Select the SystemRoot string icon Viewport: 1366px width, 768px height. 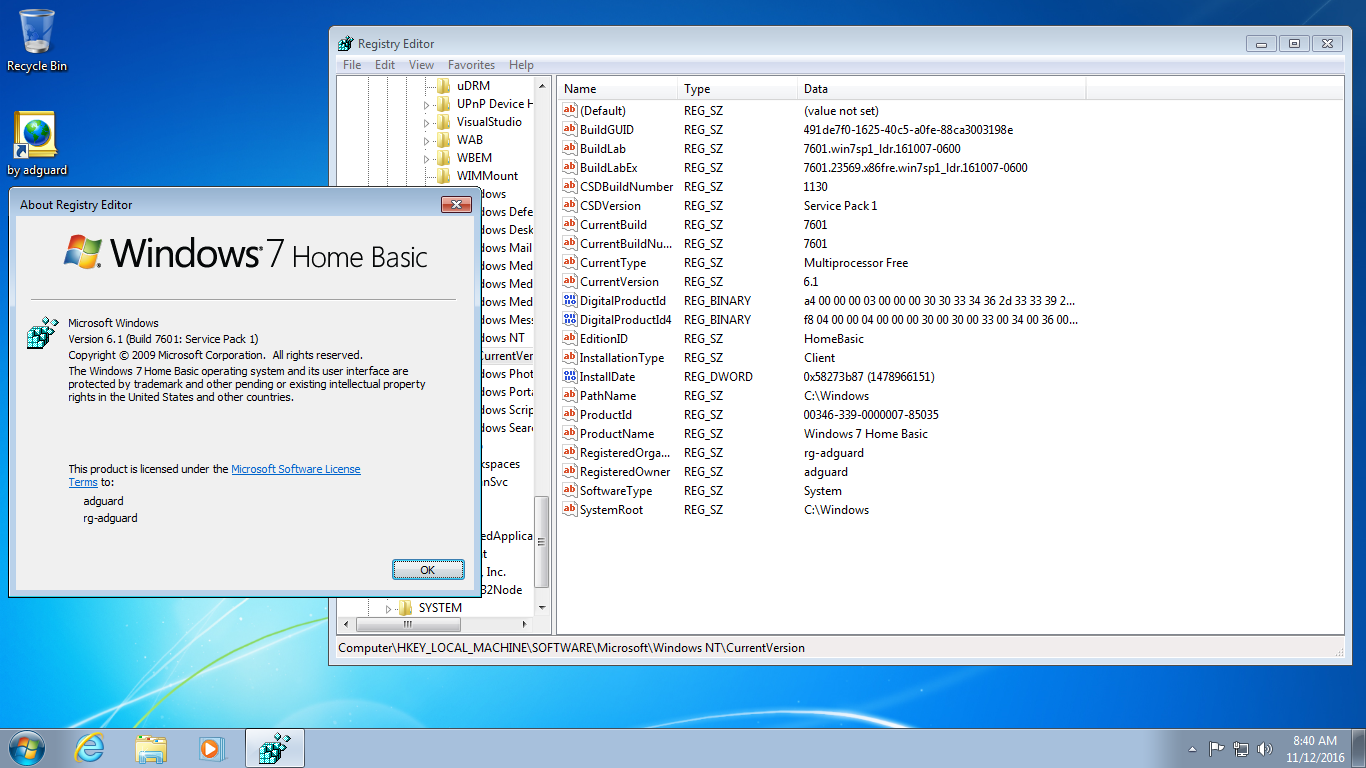(570, 510)
